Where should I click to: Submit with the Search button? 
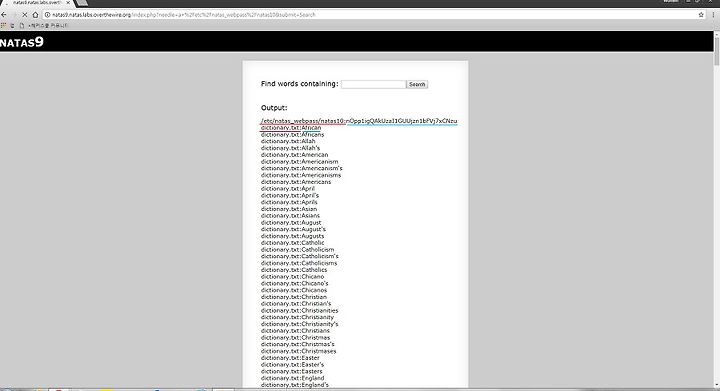417,84
